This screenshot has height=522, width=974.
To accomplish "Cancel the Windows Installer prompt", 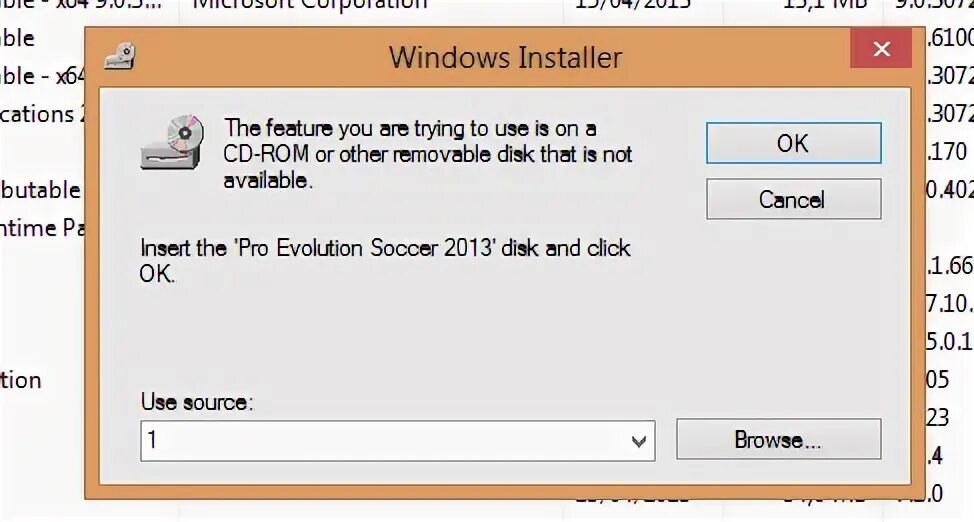I will point(793,199).
